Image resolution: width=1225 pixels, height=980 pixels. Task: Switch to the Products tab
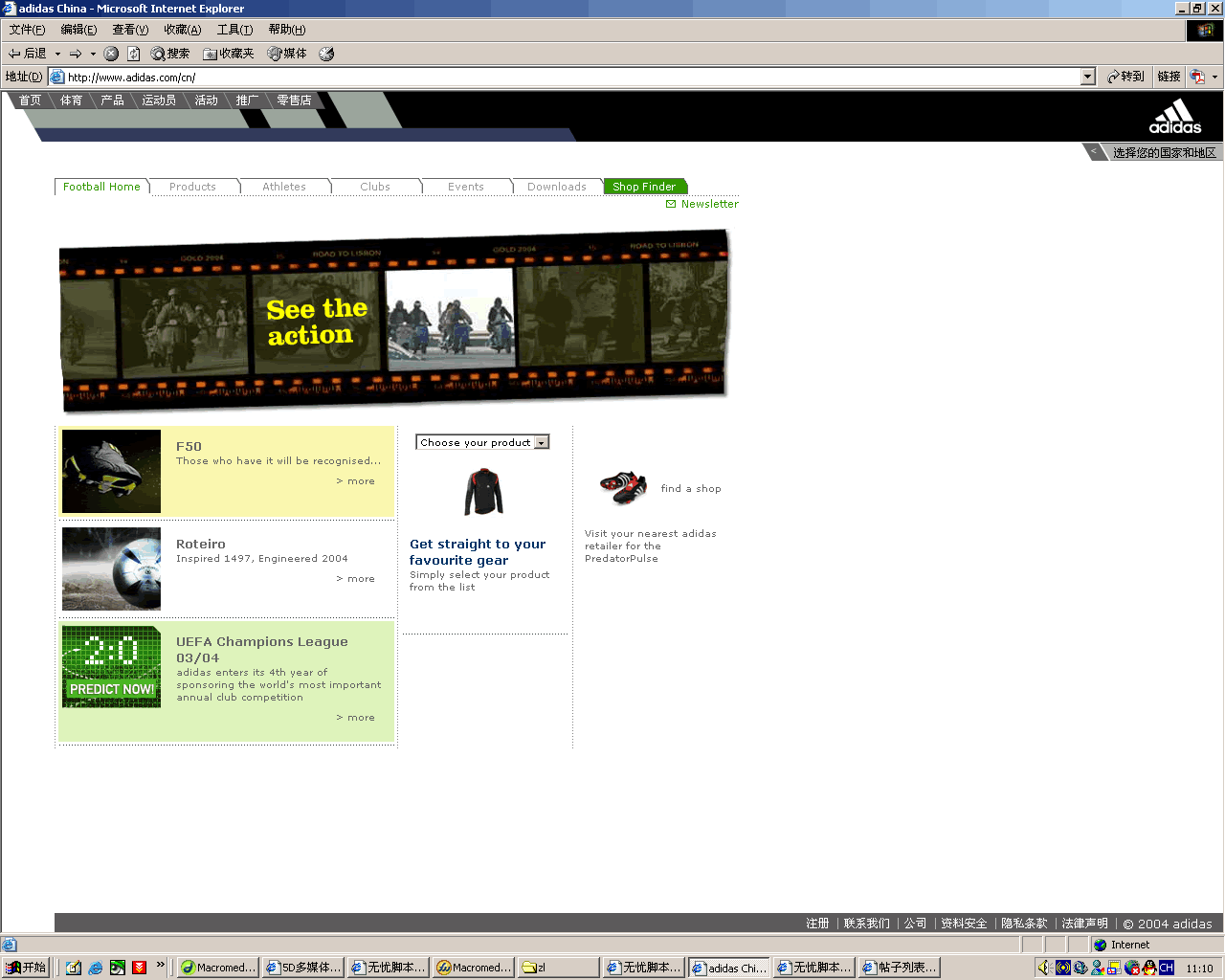tap(192, 187)
